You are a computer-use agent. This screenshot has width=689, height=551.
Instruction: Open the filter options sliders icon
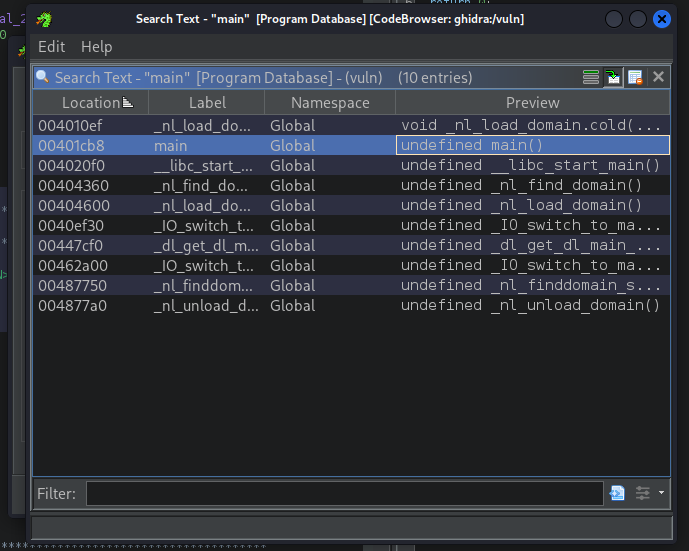click(x=642, y=493)
